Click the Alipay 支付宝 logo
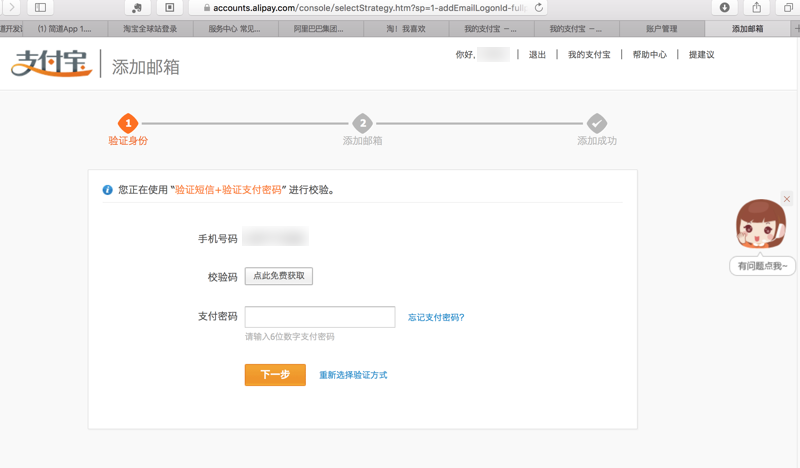The width and height of the screenshot is (800, 468). pos(52,63)
